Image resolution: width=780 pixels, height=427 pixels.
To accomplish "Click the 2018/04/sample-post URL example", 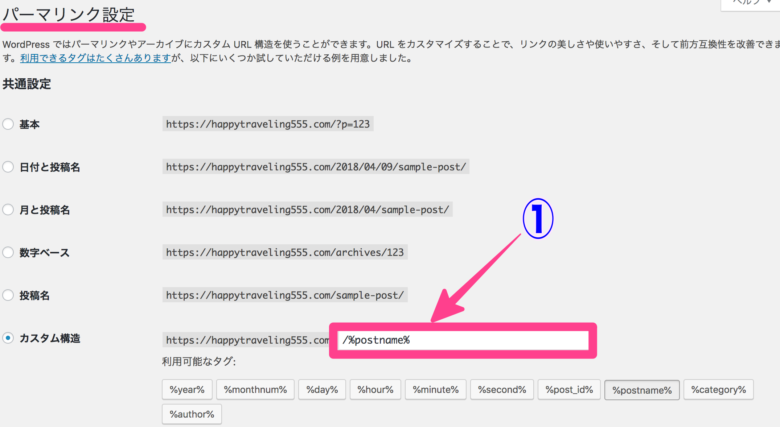I will (307, 210).
